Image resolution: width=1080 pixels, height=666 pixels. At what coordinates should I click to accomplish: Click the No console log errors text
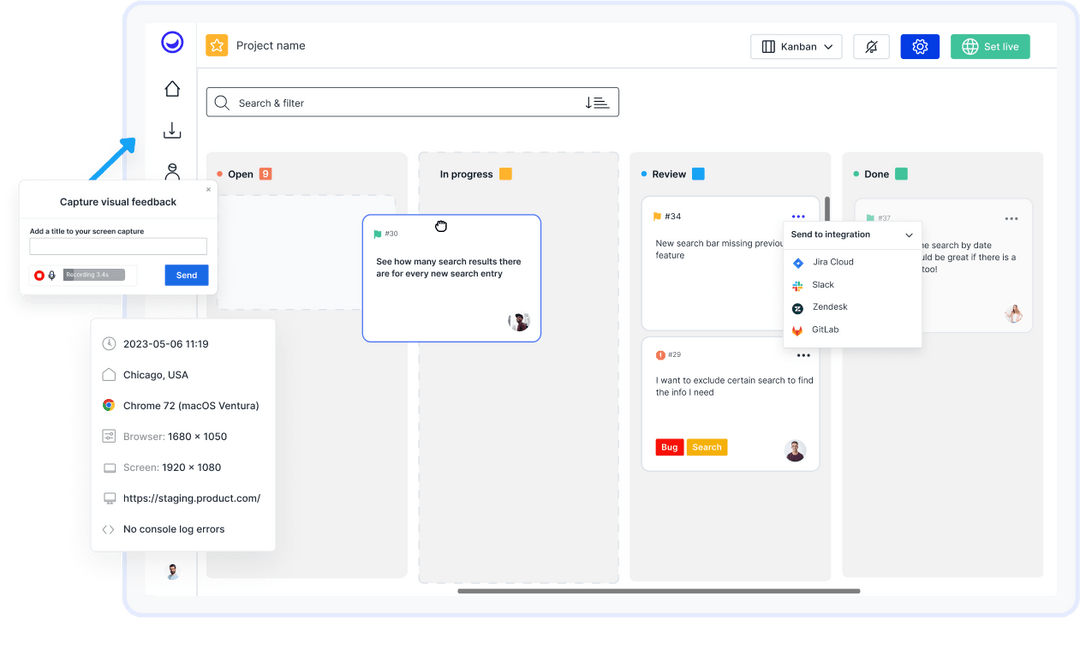[x=174, y=529]
